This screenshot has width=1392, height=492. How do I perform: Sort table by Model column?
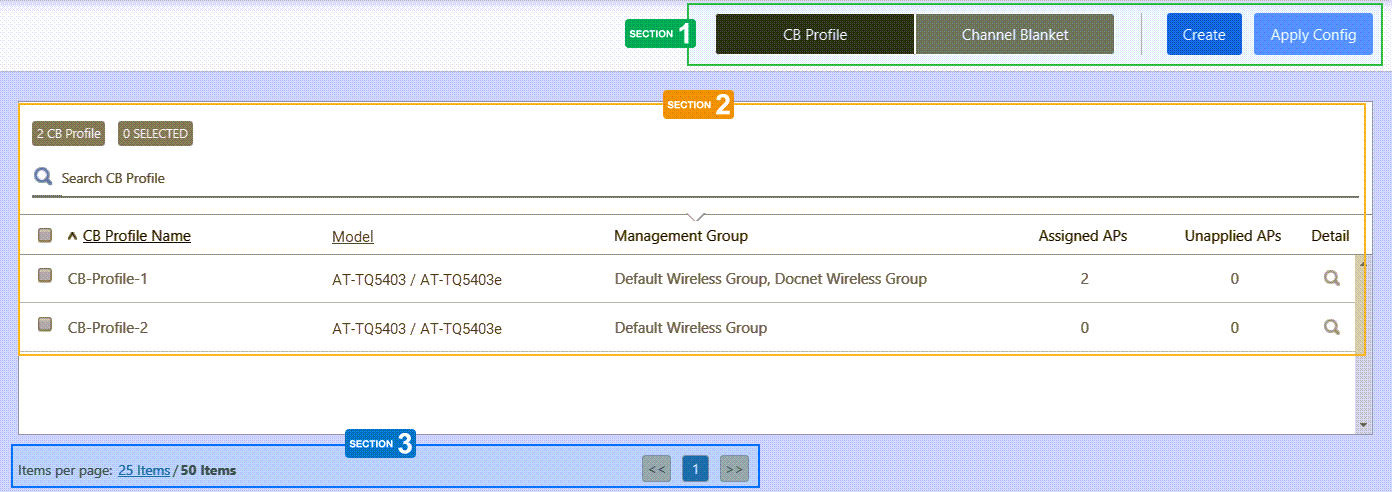(352, 237)
